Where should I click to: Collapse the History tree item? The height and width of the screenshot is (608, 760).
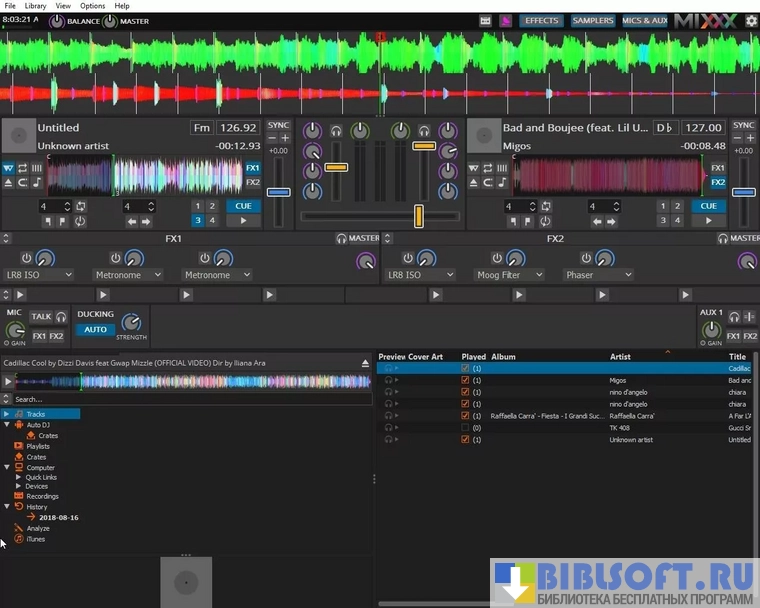pos(7,507)
